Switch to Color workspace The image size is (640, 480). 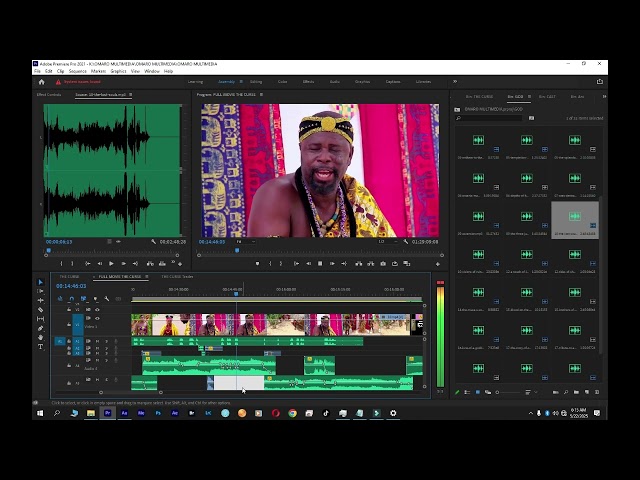(x=282, y=82)
